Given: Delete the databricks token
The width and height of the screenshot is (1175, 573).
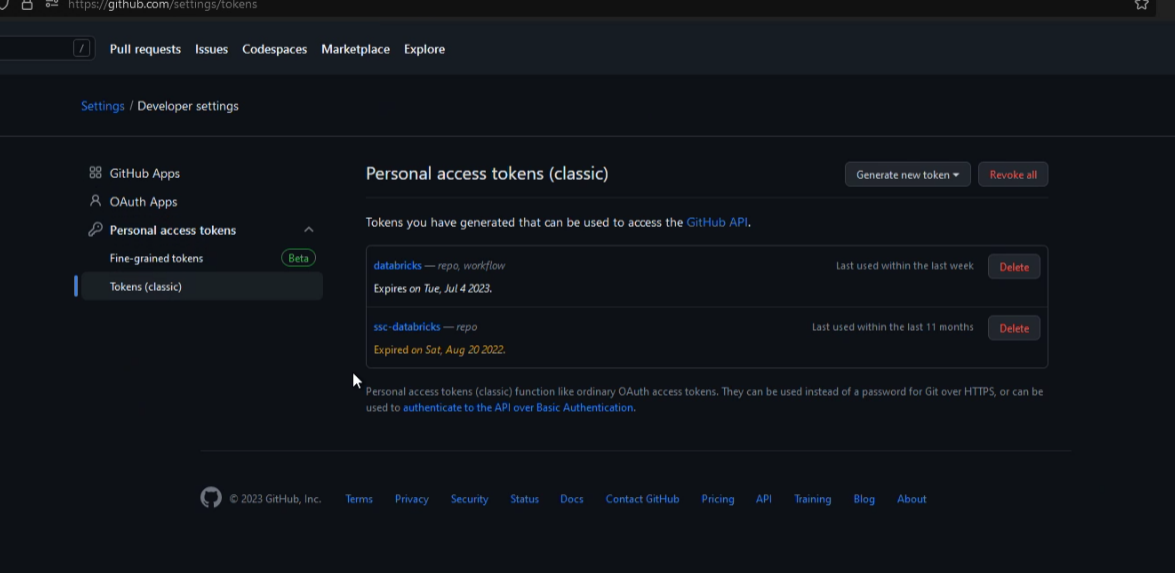Looking at the screenshot, I should (1013, 267).
